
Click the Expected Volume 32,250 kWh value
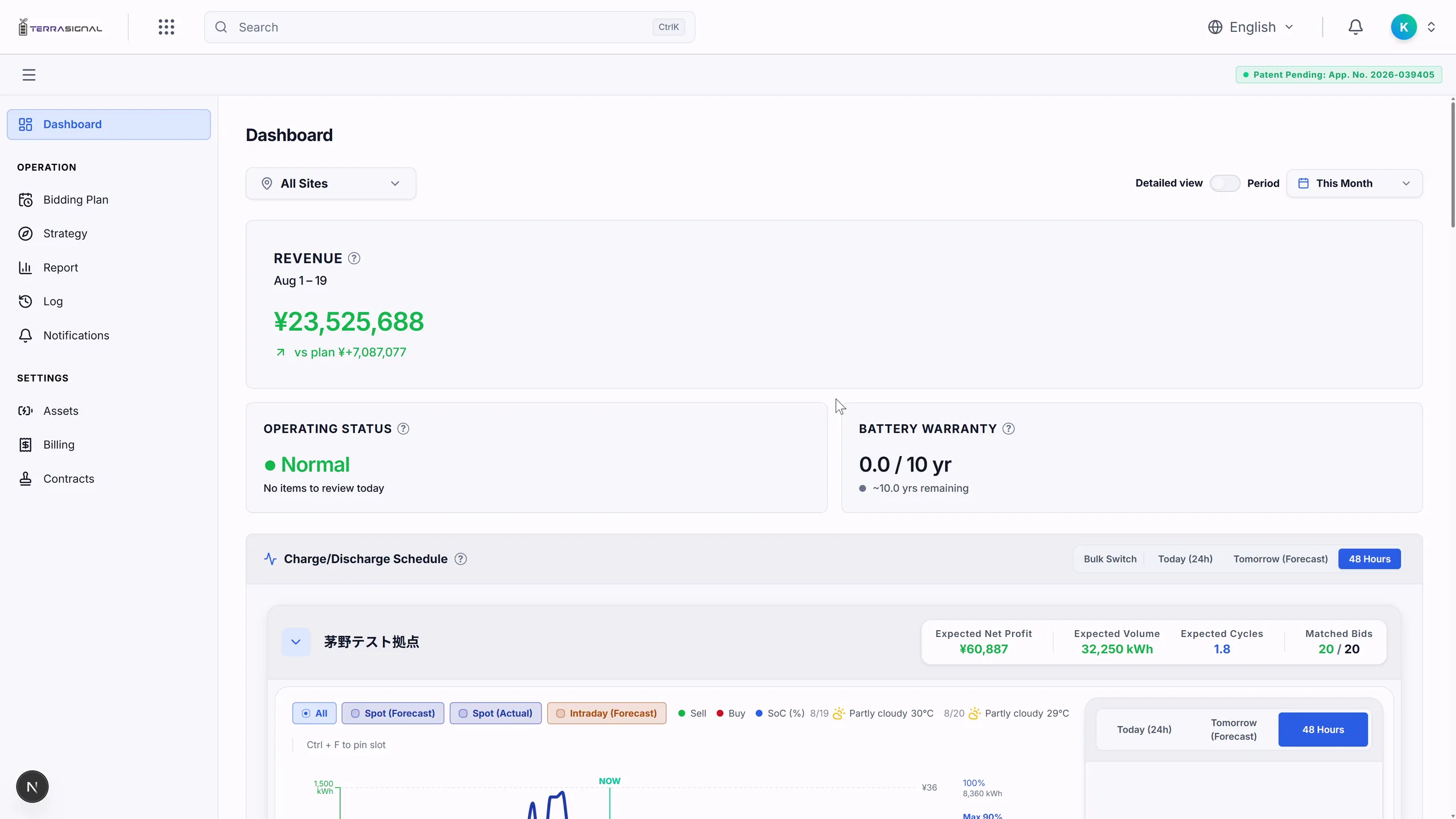coord(1116,650)
